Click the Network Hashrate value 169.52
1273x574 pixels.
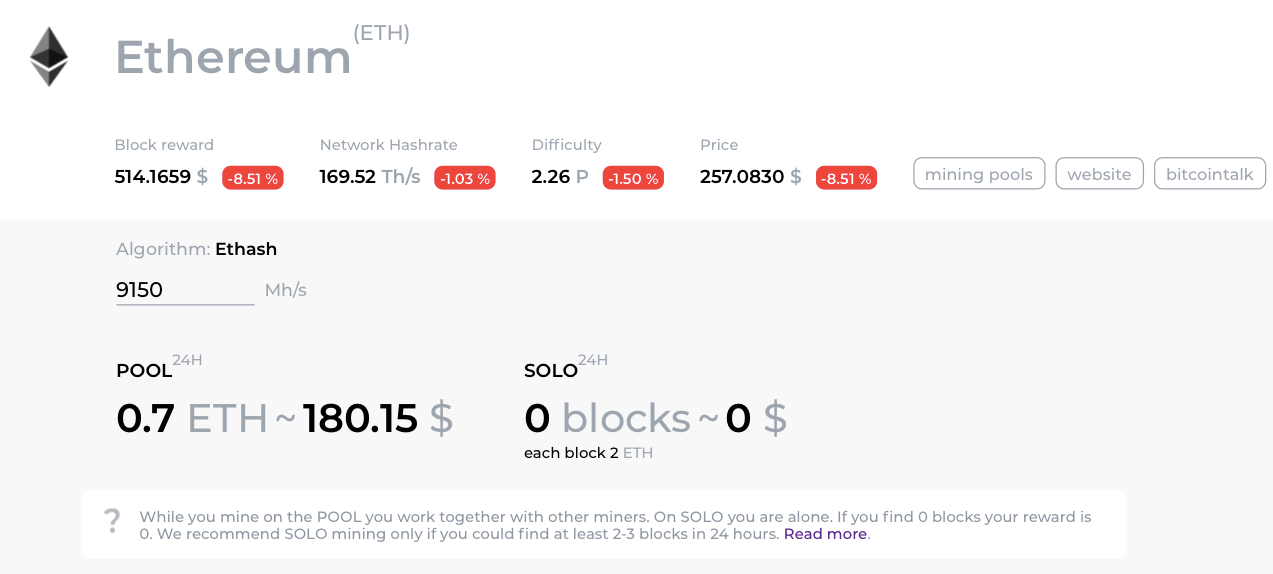tap(348, 177)
